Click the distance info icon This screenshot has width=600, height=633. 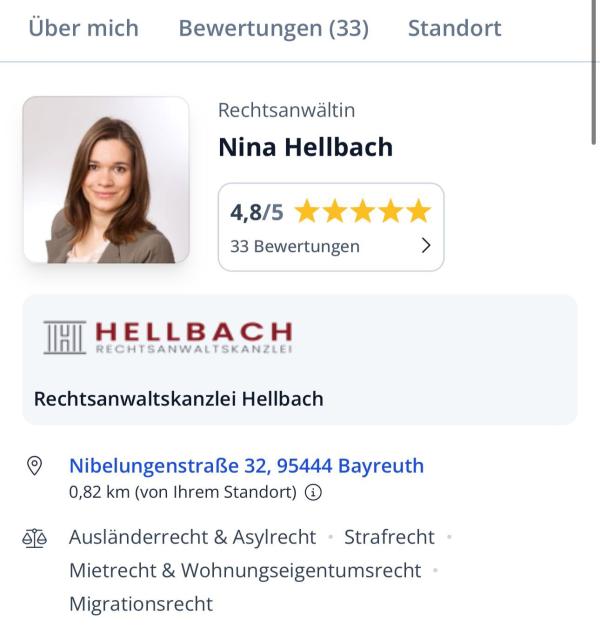tap(313, 492)
